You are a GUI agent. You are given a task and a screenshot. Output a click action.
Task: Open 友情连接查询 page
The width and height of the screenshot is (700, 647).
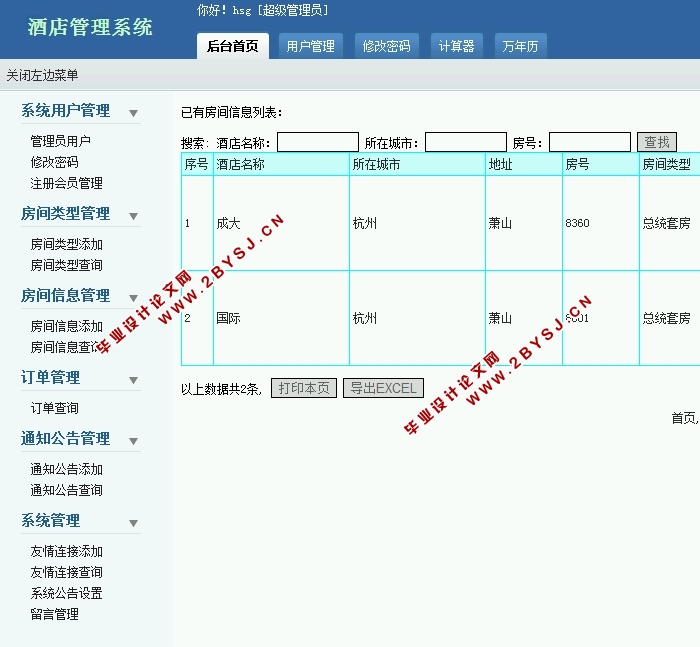pos(67,572)
